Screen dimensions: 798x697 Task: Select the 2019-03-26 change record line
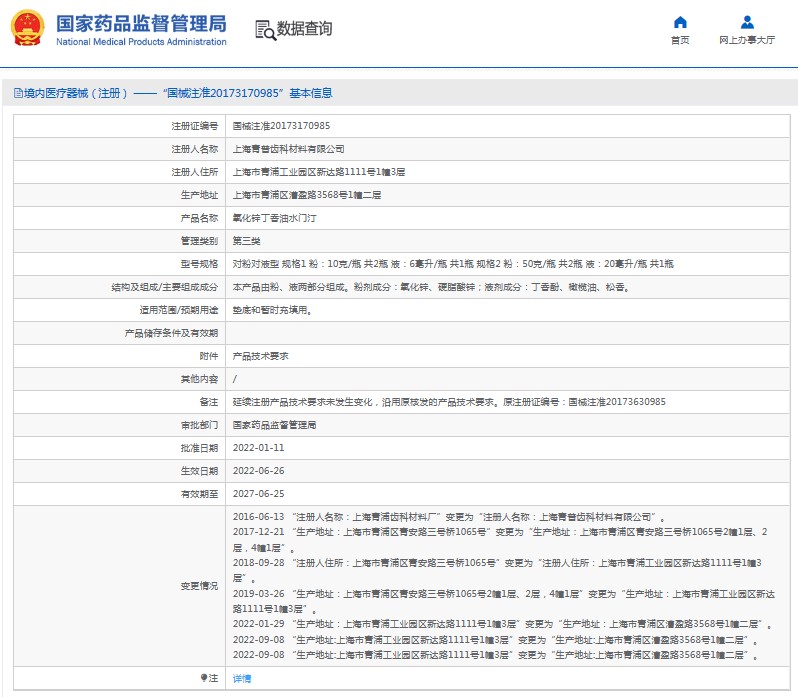tap(504, 601)
